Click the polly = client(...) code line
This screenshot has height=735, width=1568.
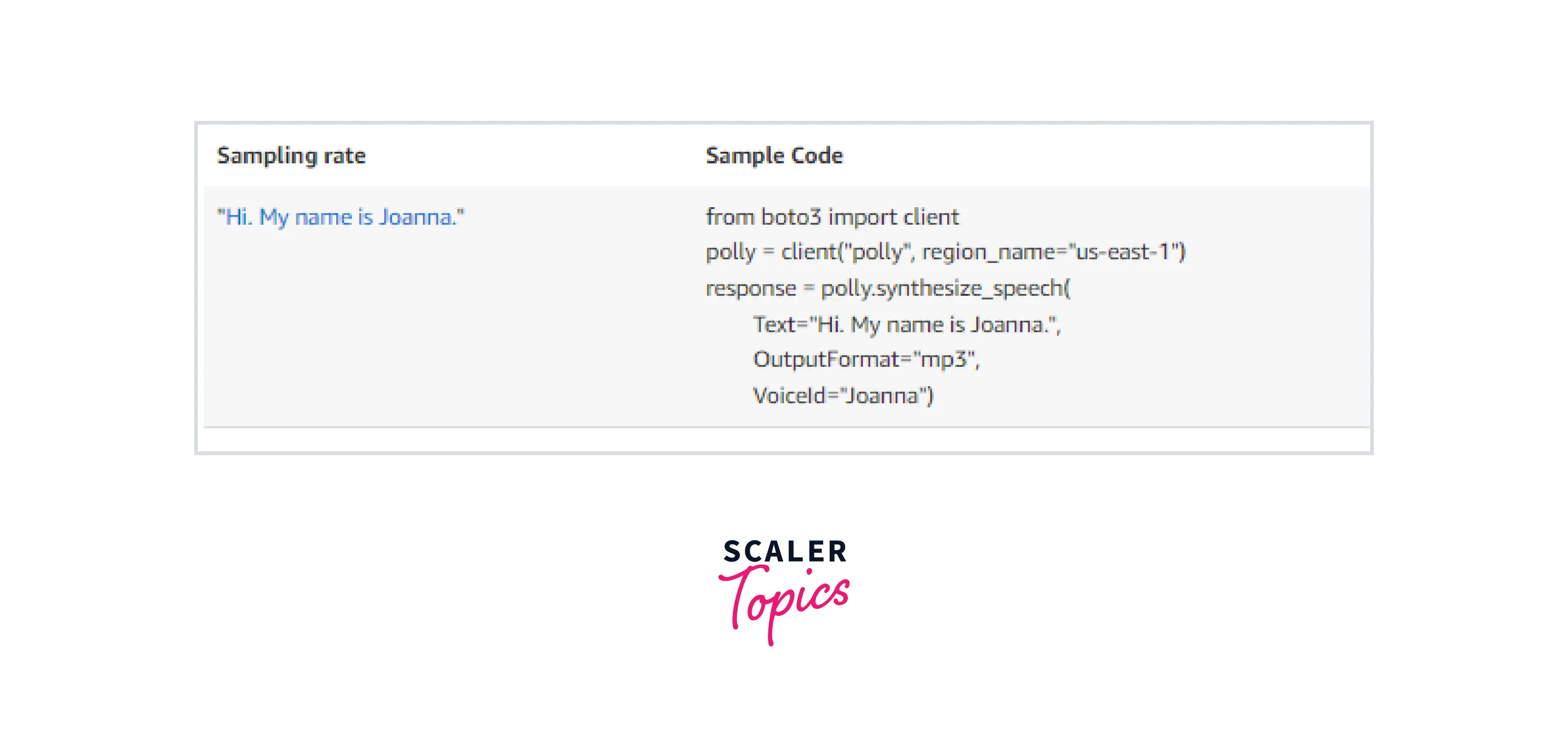click(945, 252)
